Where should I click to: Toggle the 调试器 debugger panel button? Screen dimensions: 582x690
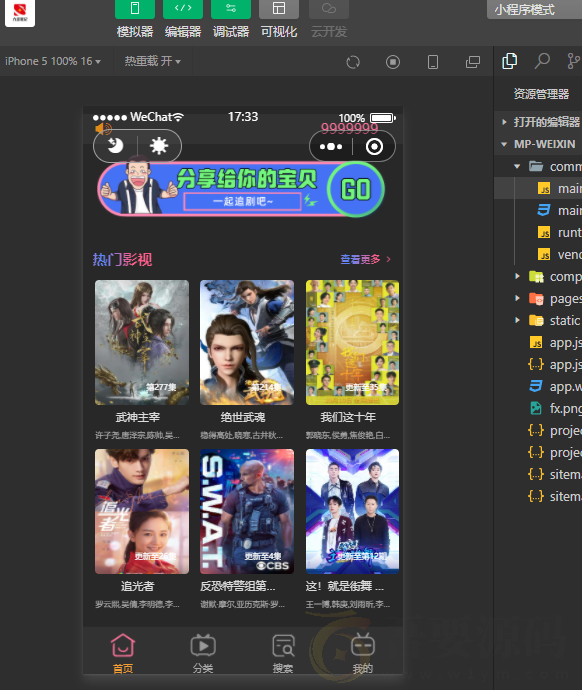[x=231, y=9]
